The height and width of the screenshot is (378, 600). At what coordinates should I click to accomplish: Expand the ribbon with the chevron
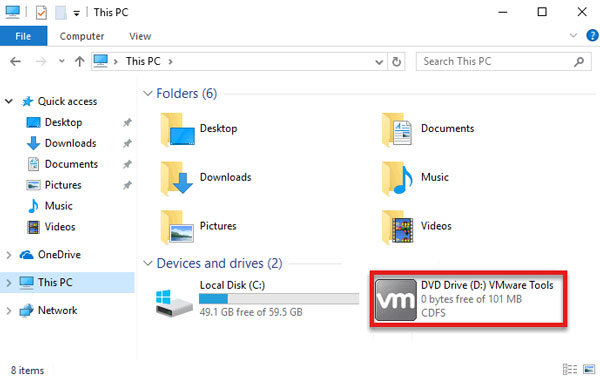click(573, 36)
